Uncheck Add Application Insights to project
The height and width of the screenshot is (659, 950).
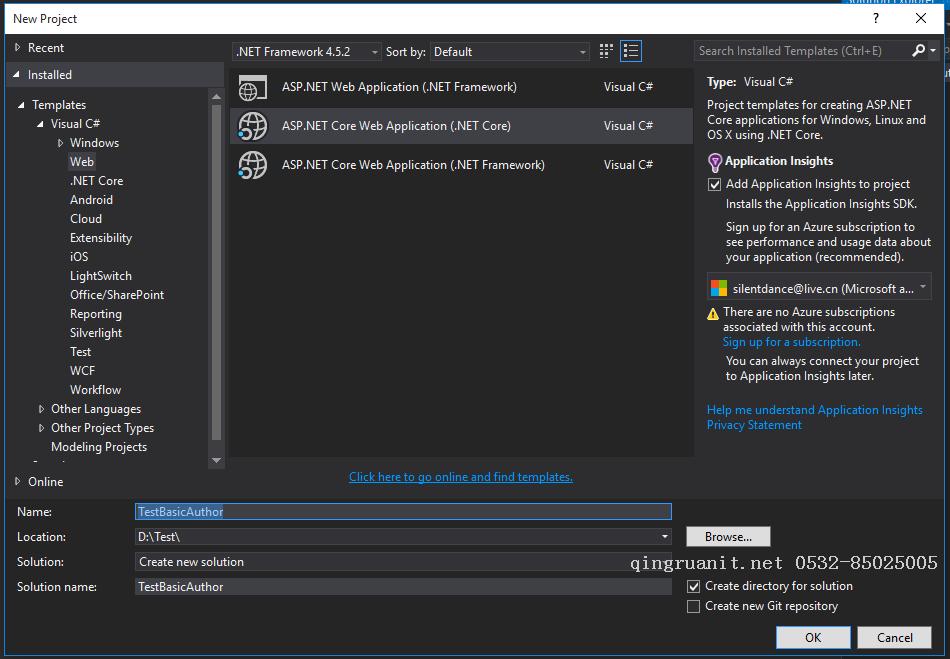click(x=714, y=184)
